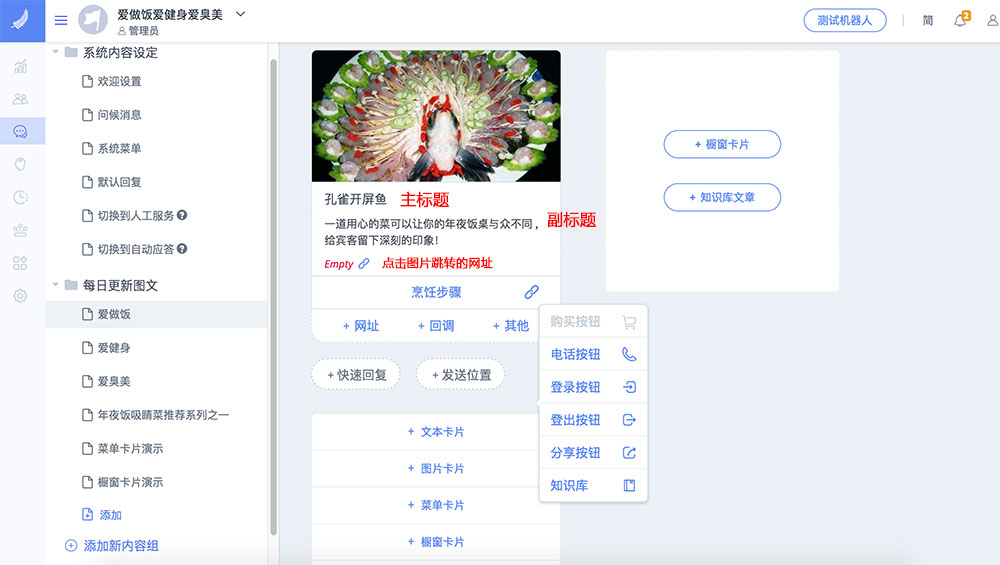1000x565 pixels.
Task: Click + 快速回复 button
Action: pyautogui.click(x=357, y=375)
